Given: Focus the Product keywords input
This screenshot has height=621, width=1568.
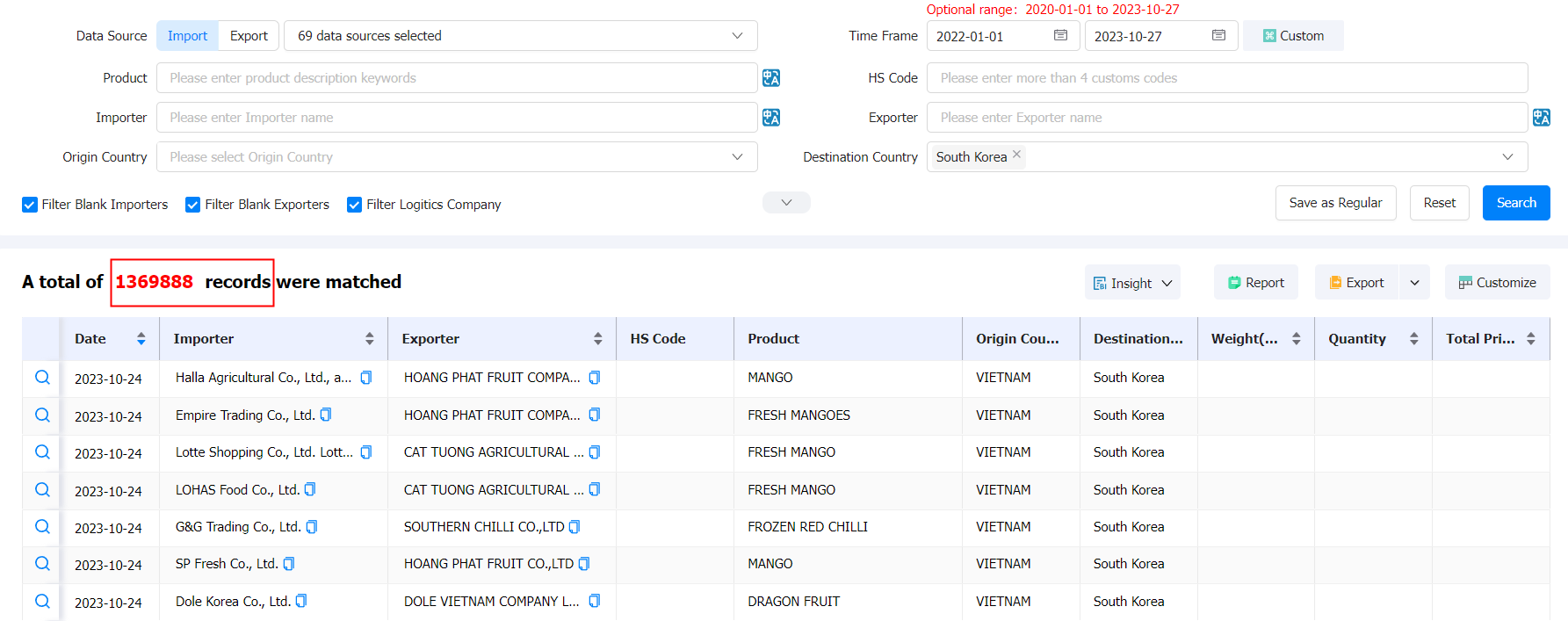Looking at the screenshot, I should (457, 78).
